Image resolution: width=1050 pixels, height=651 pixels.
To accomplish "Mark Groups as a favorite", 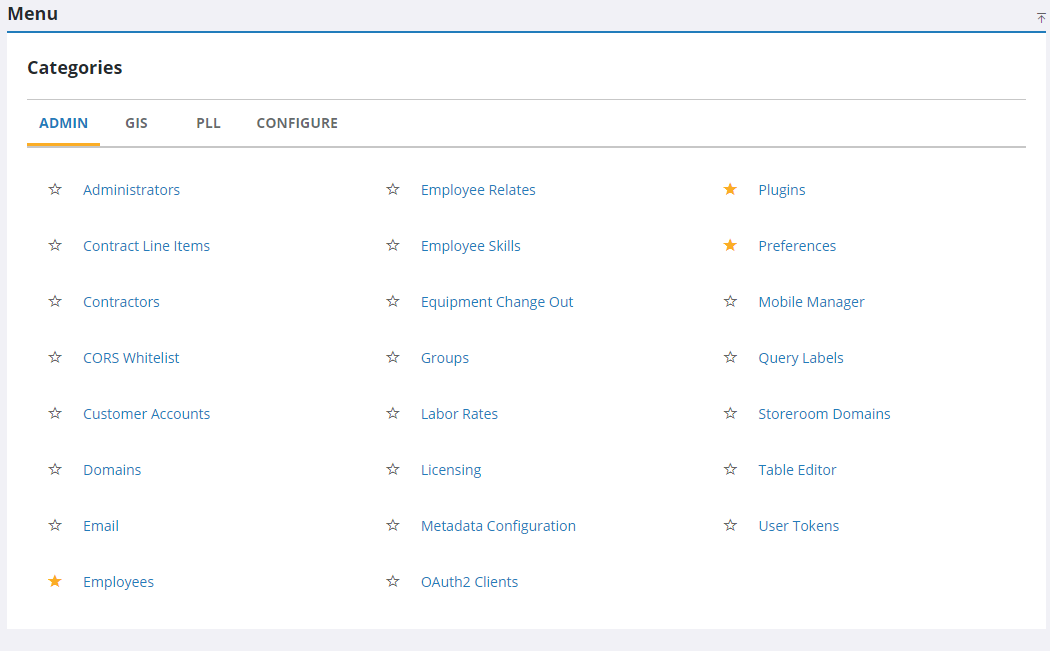I will pos(393,357).
